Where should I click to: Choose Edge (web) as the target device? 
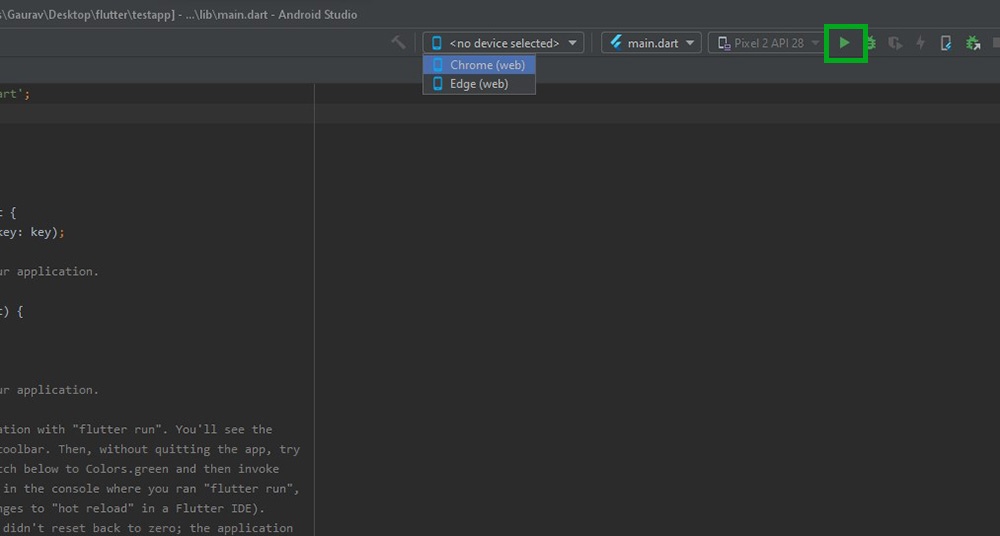[478, 84]
